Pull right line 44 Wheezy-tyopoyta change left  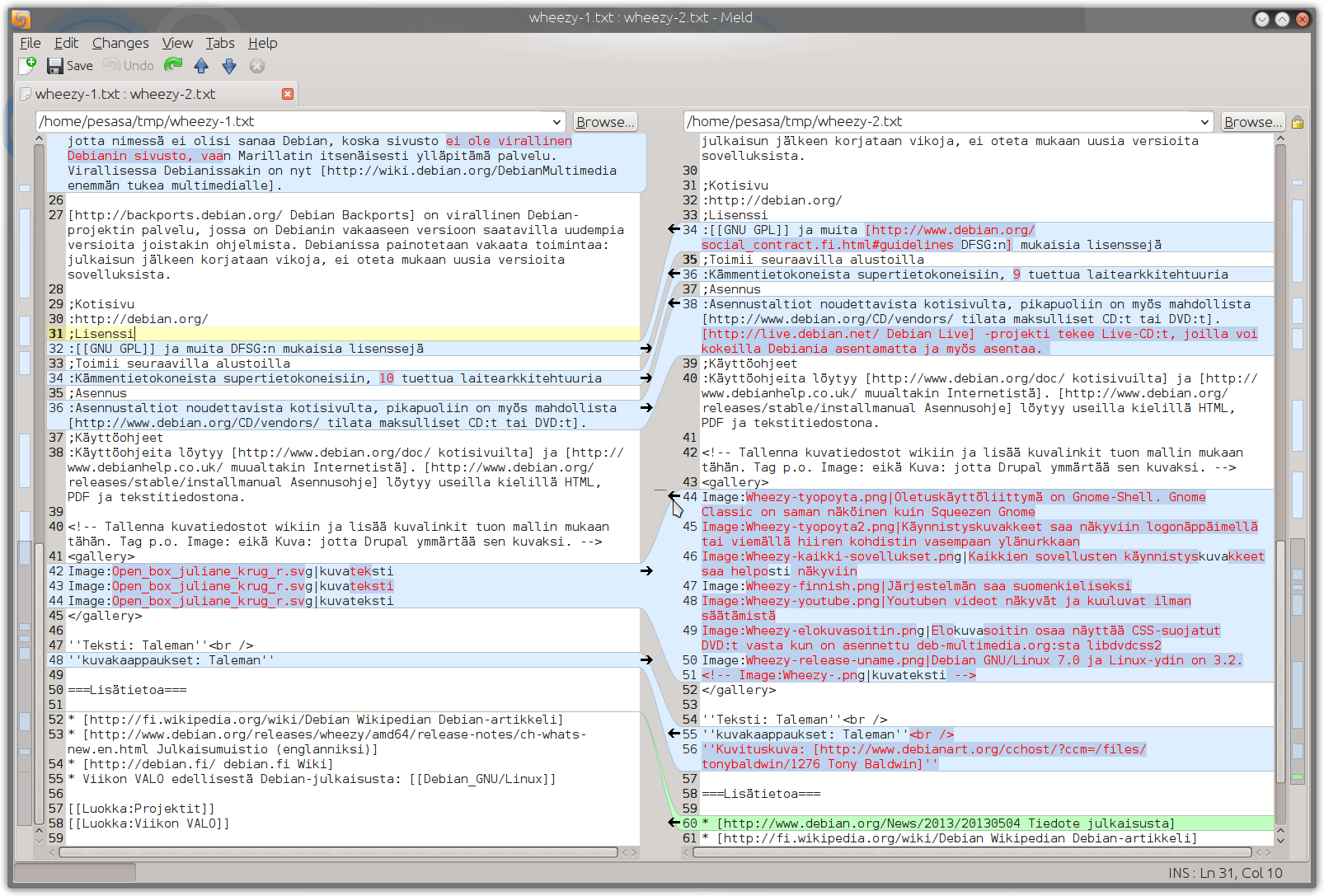tap(674, 497)
